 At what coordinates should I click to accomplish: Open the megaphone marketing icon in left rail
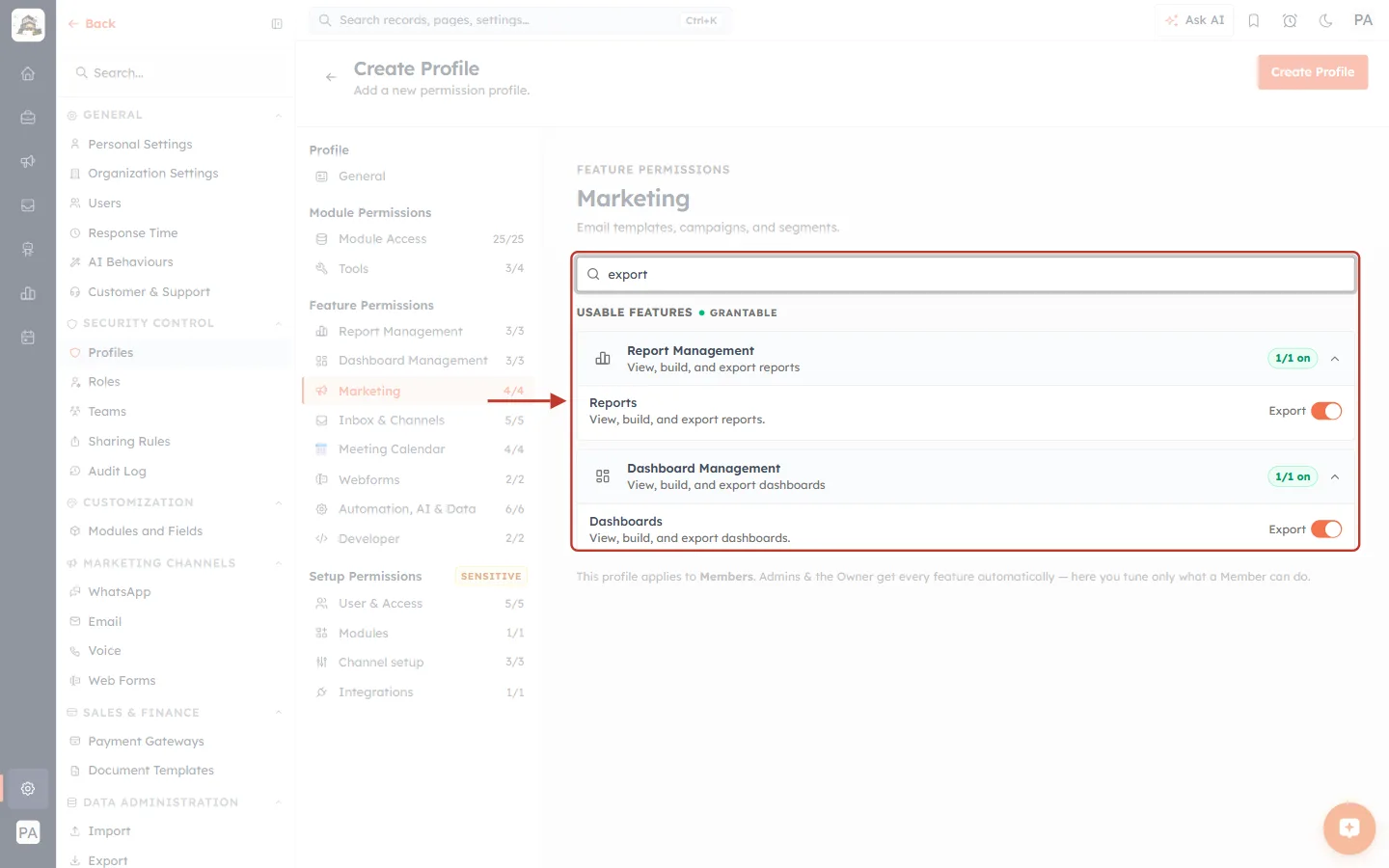(x=28, y=161)
